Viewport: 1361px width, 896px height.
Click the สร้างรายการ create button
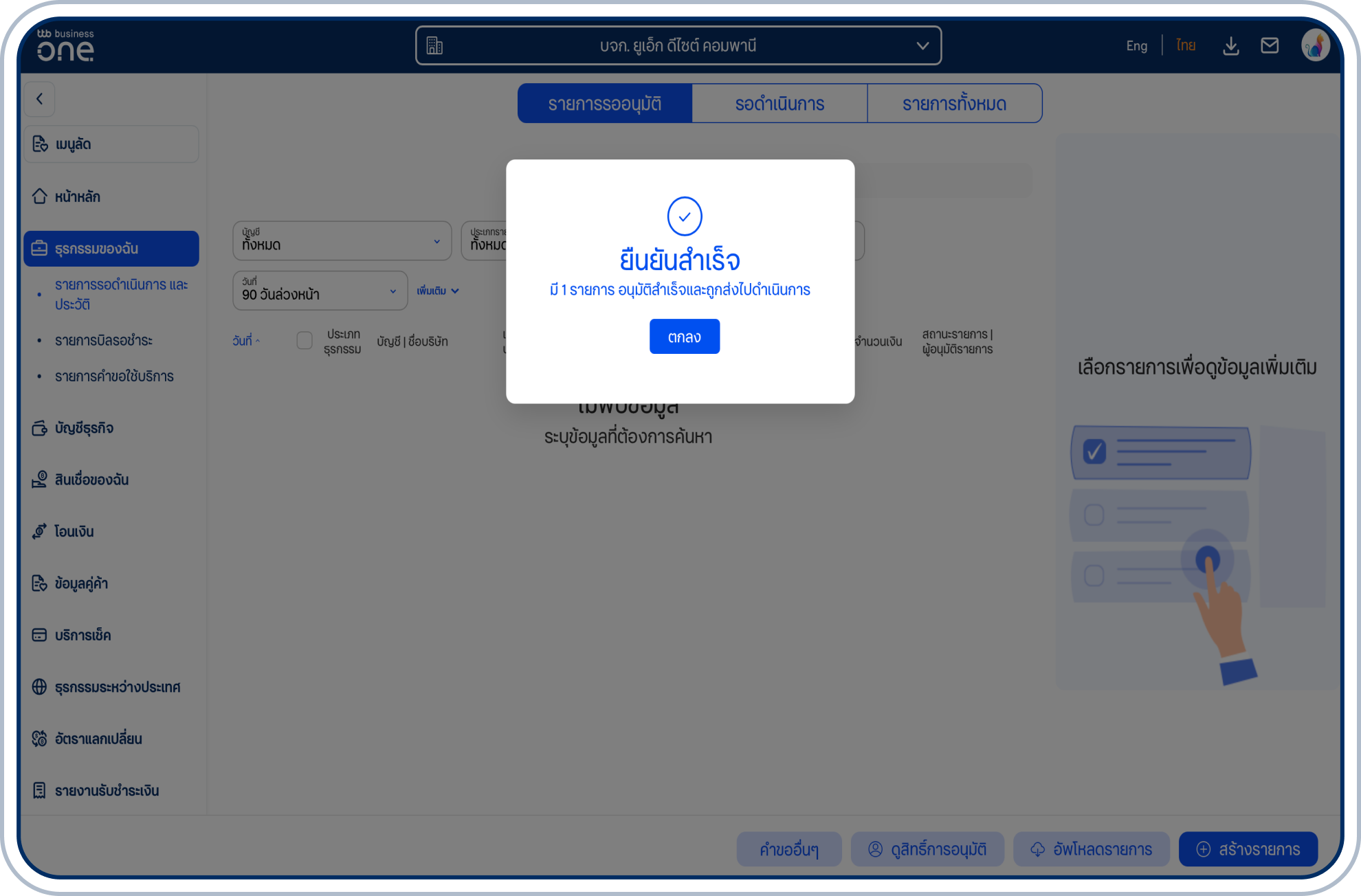1248,849
